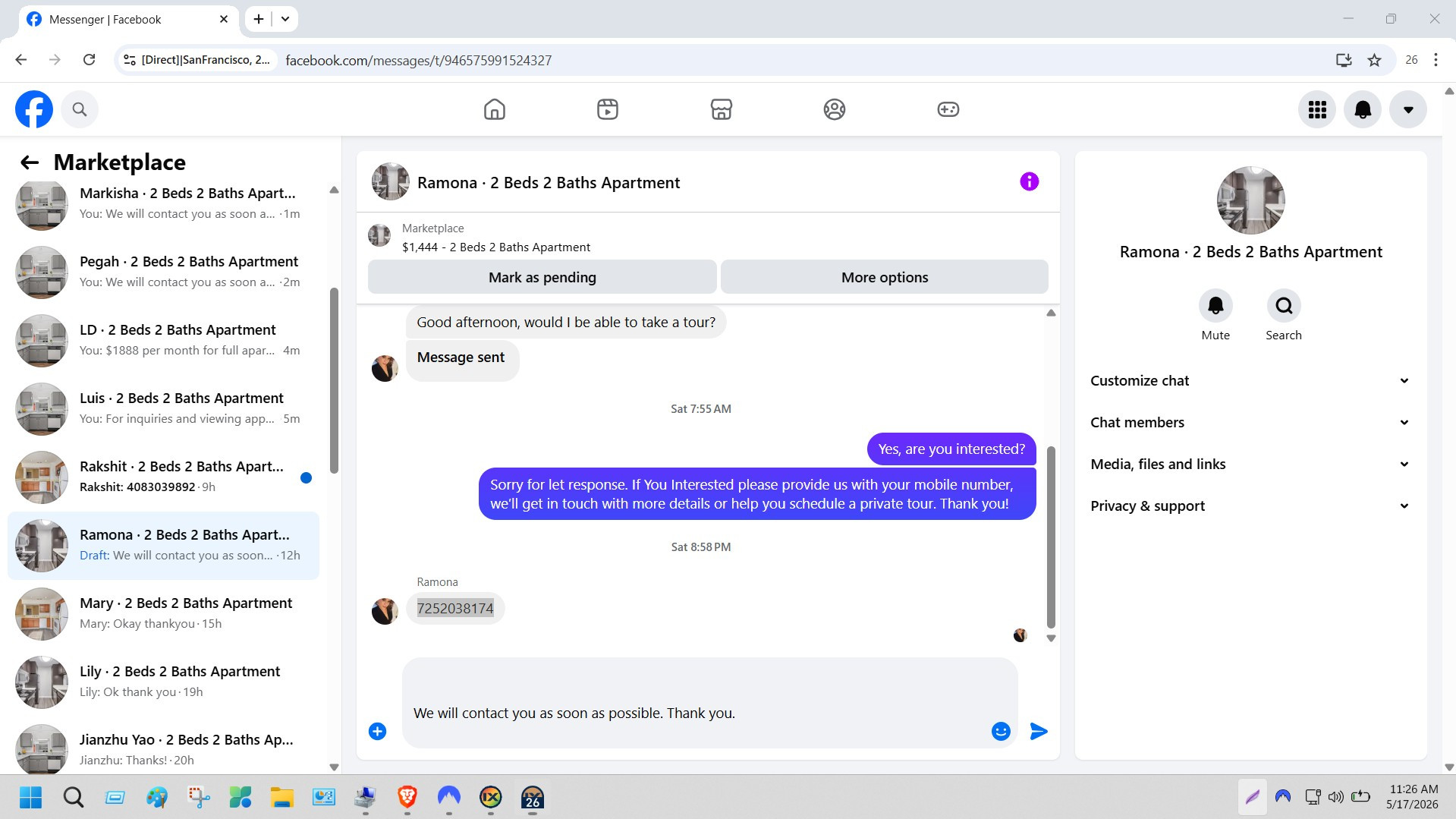Open the Windows Start menu
The height and width of the screenshot is (819, 1456).
(x=30, y=798)
